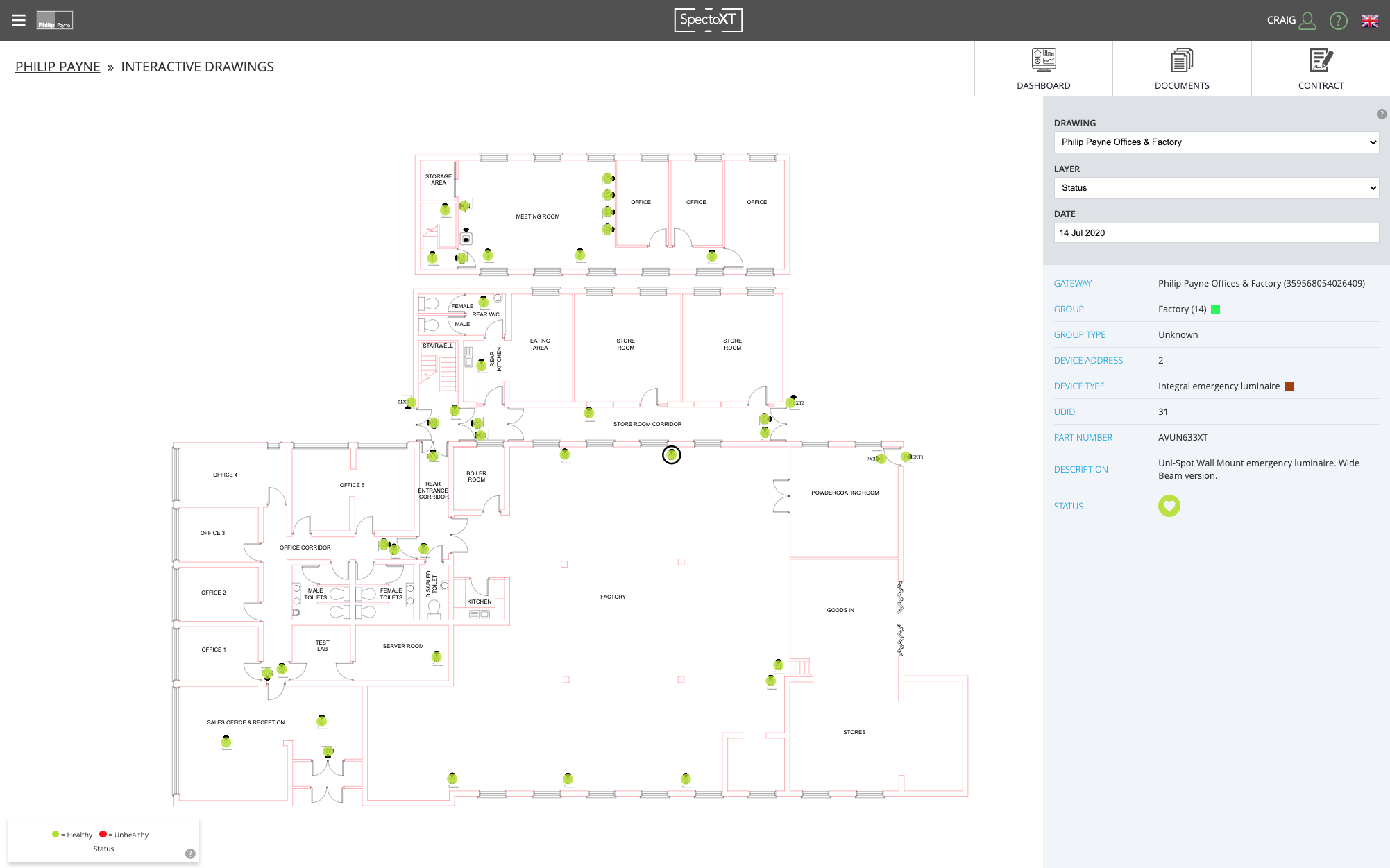Select left luminaire in Sales Office & Reception

tap(226, 742)
